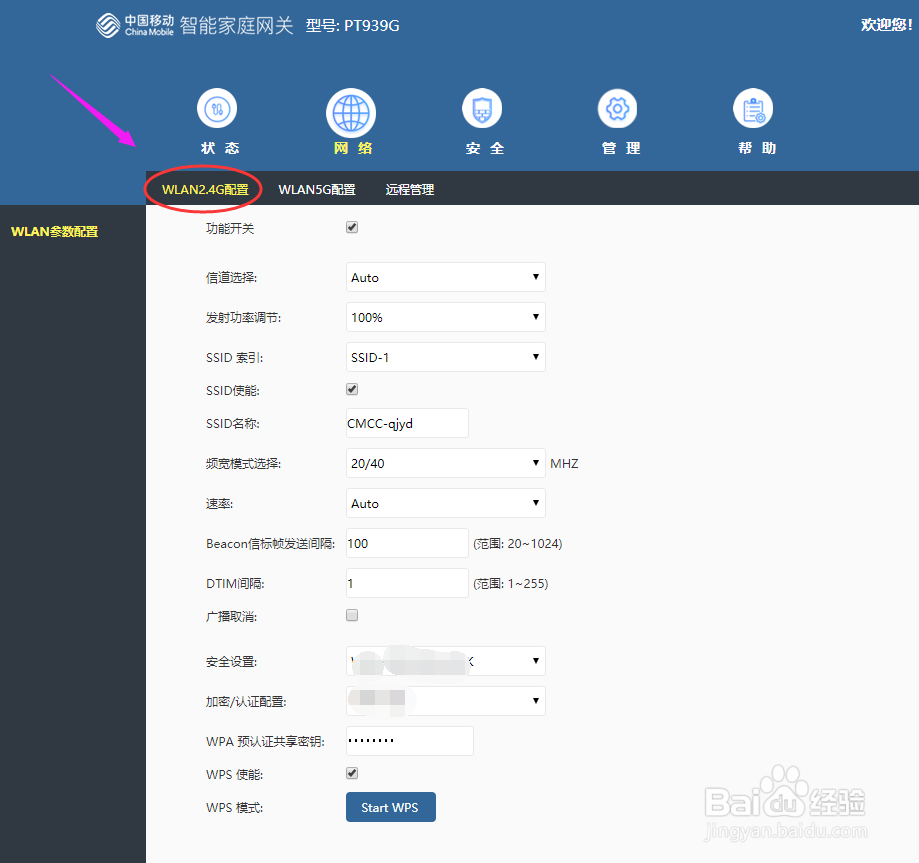Expand the 发射功率调节 100% dropdown

(x=445, y=317)
